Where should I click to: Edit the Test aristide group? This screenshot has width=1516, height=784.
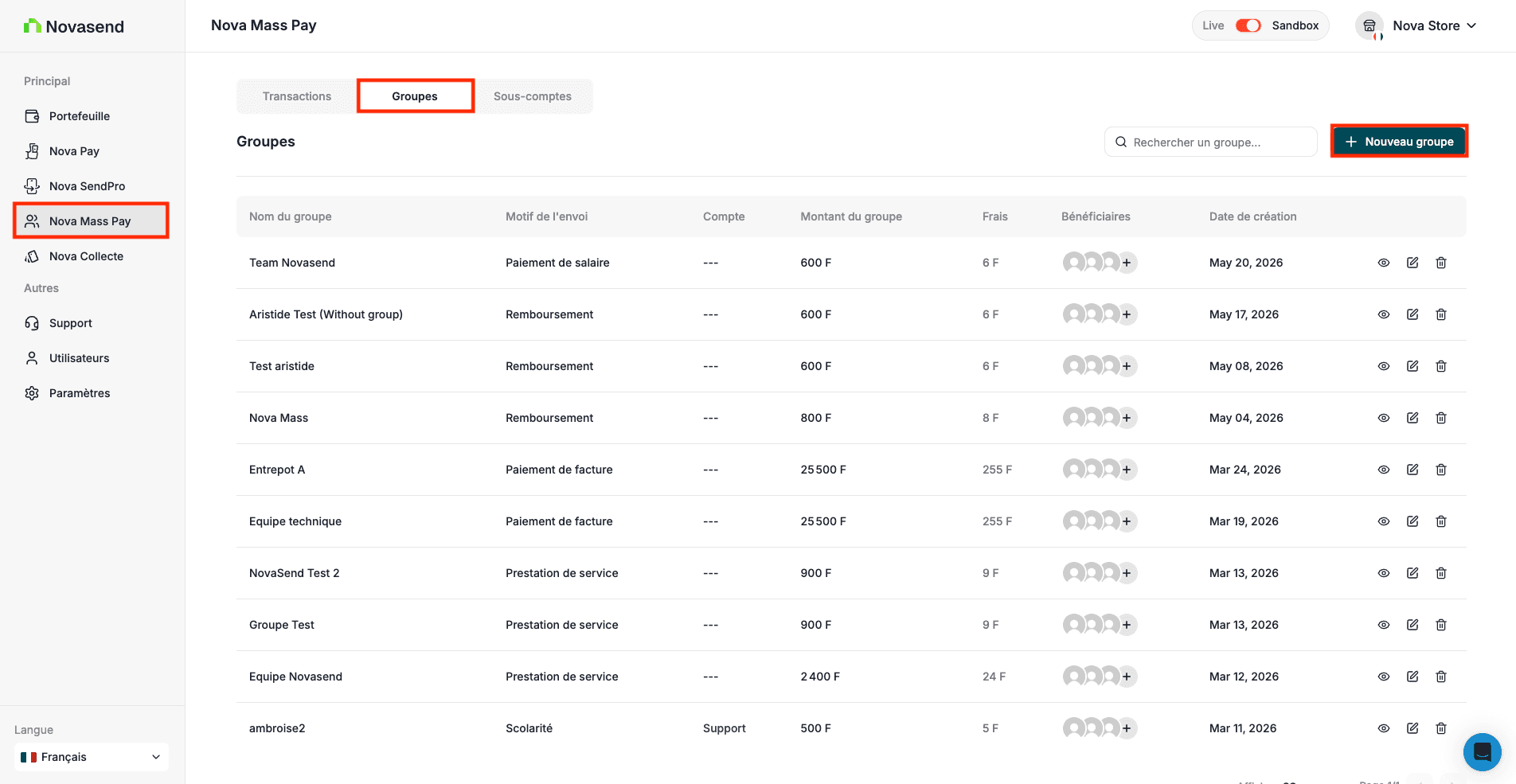pyautogui.click(x=1412, y=366)
